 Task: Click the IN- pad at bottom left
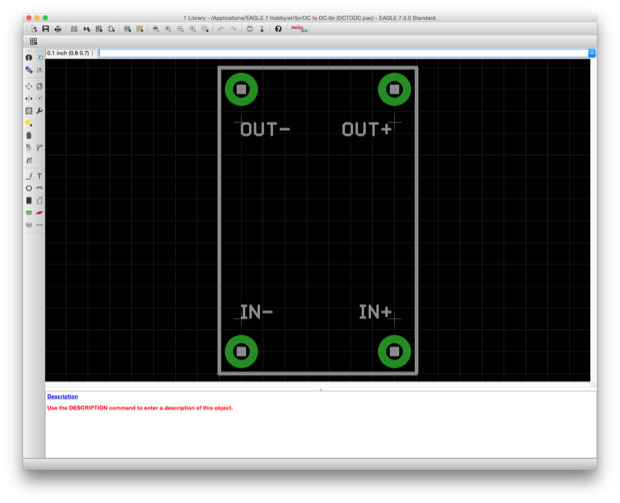[x=241, y=352]
